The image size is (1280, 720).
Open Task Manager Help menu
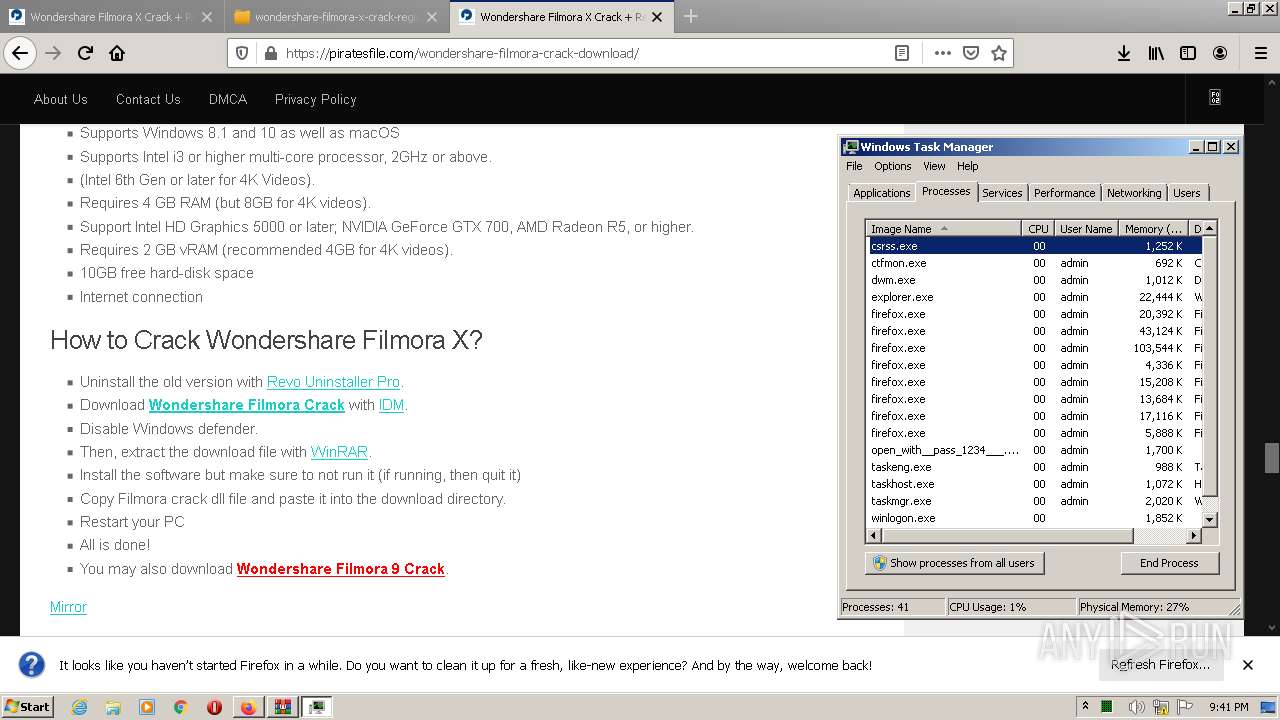point(967,166)
